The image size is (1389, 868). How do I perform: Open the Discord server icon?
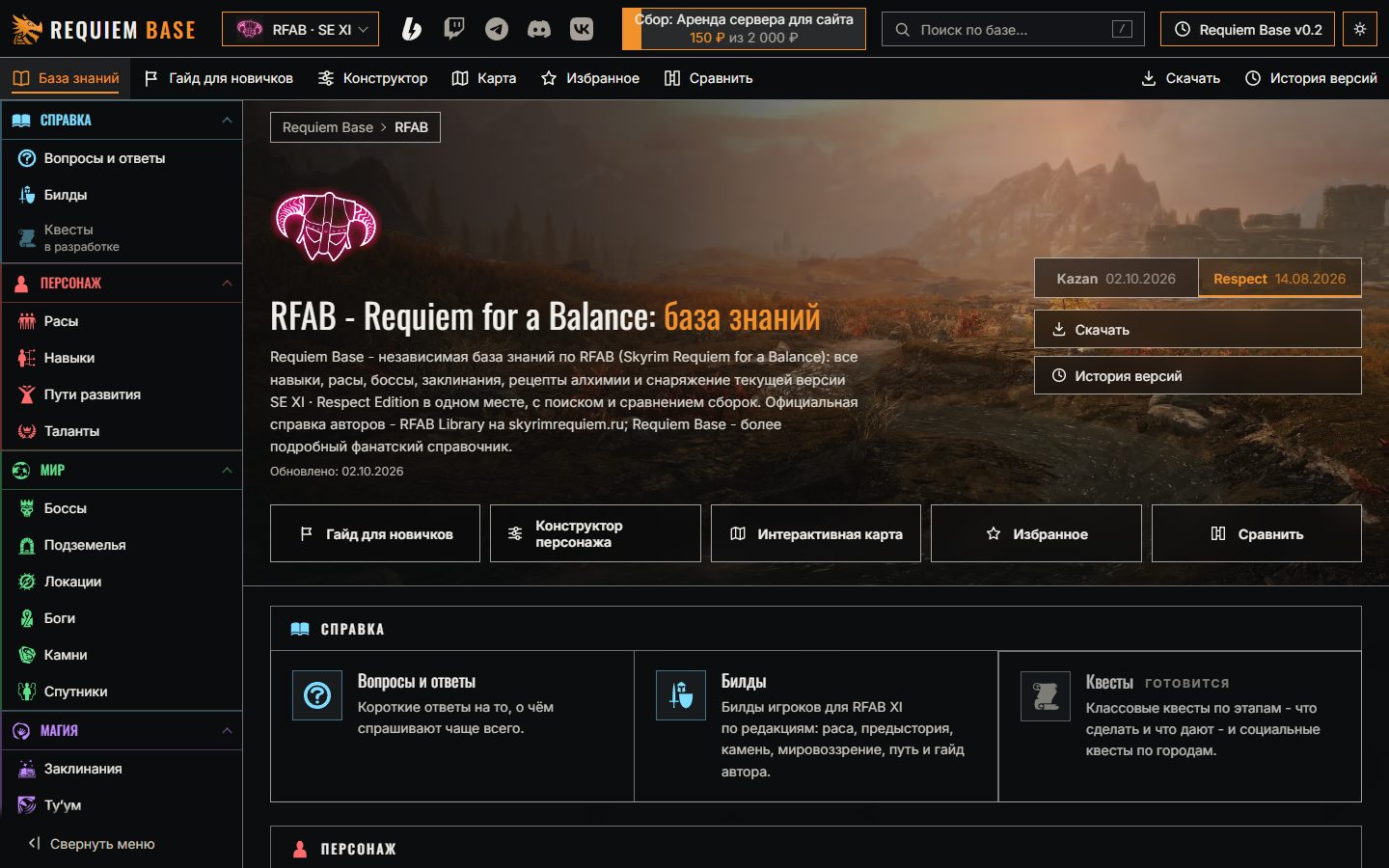point(539,29)
